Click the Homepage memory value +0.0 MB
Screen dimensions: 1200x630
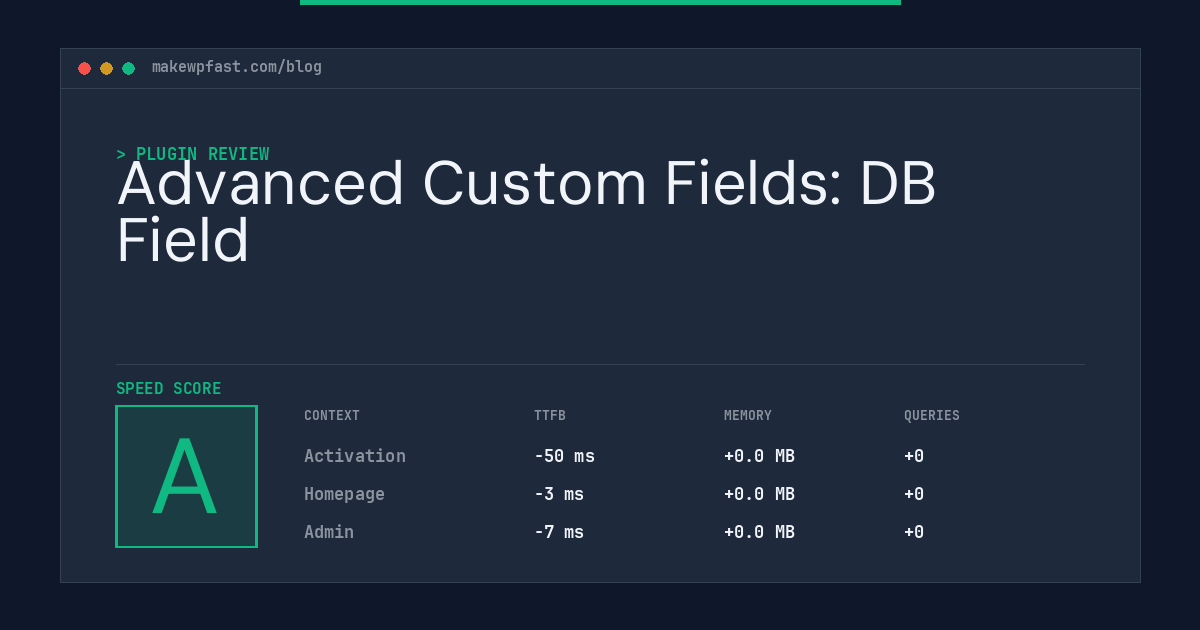(x=759, y=494)
